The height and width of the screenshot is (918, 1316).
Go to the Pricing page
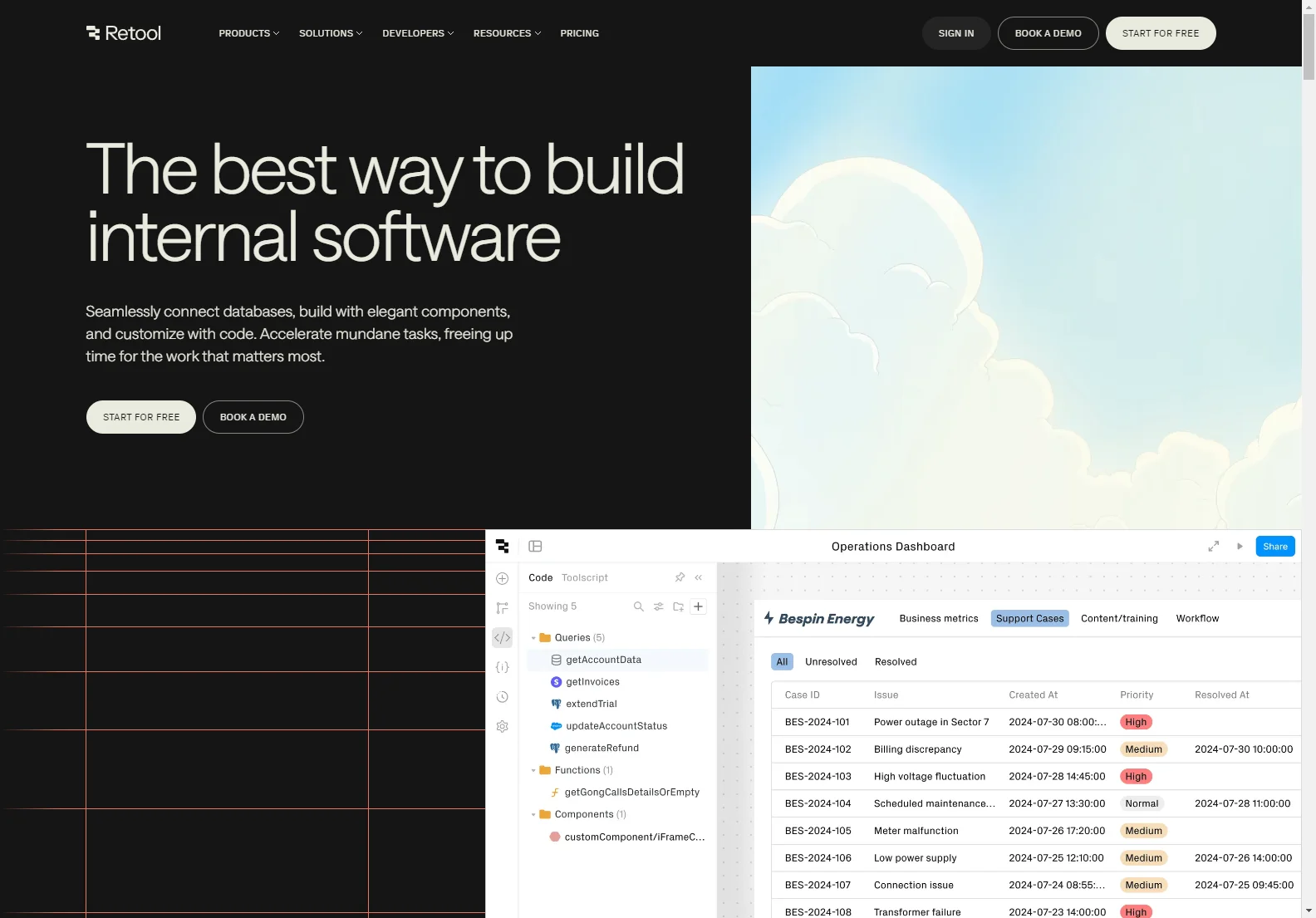click(579, 33)
